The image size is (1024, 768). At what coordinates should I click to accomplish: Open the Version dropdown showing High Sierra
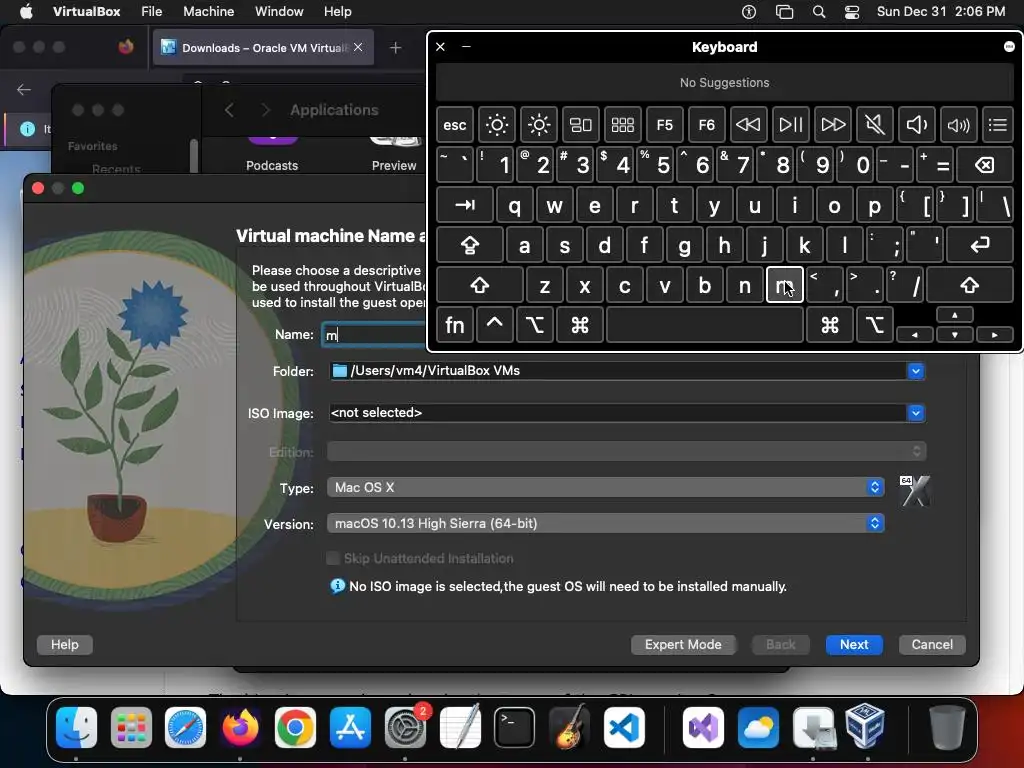point(605,523)
